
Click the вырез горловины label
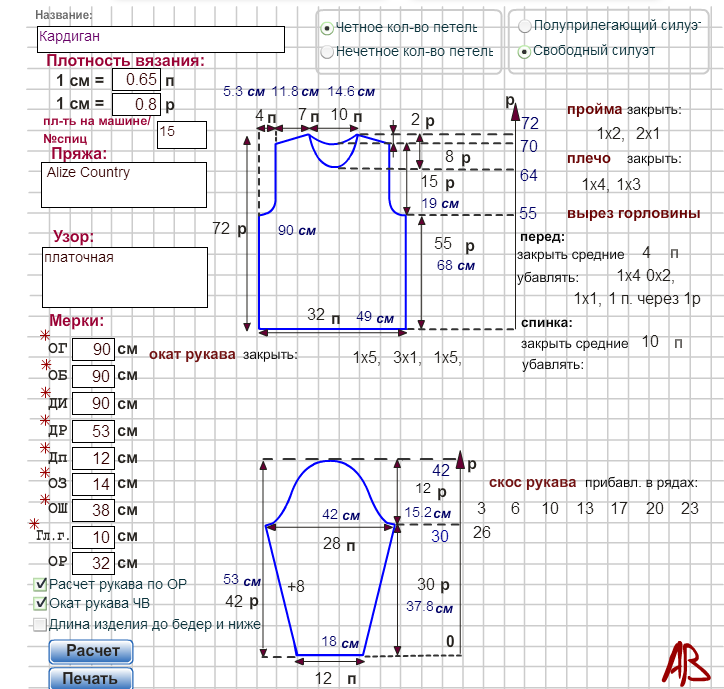coord(634,213)
